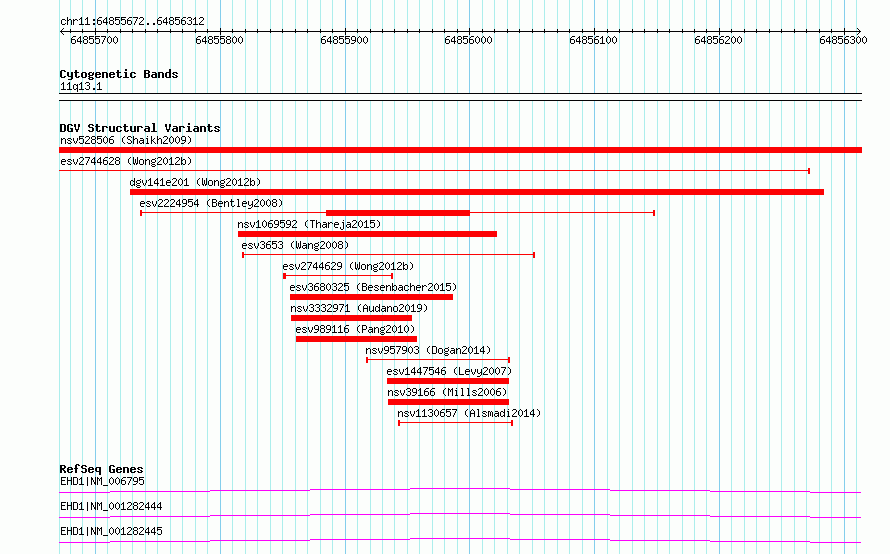Open variant nsv39166 (Mills2006) label
The image size is (890, 554).
(x=447, y=392)
